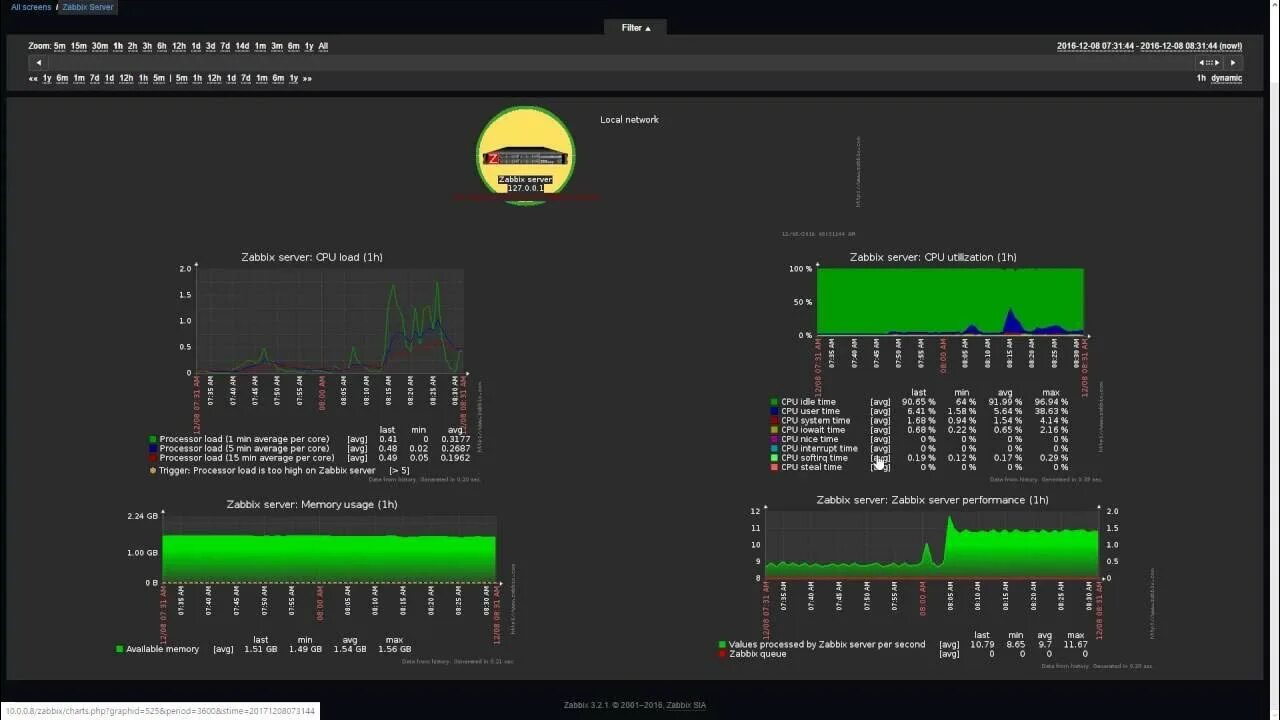Click the green swatch for 1 min Processor load
Image resolution: width=1280 pixels, height=720 pixels.
tap(153, 439)
